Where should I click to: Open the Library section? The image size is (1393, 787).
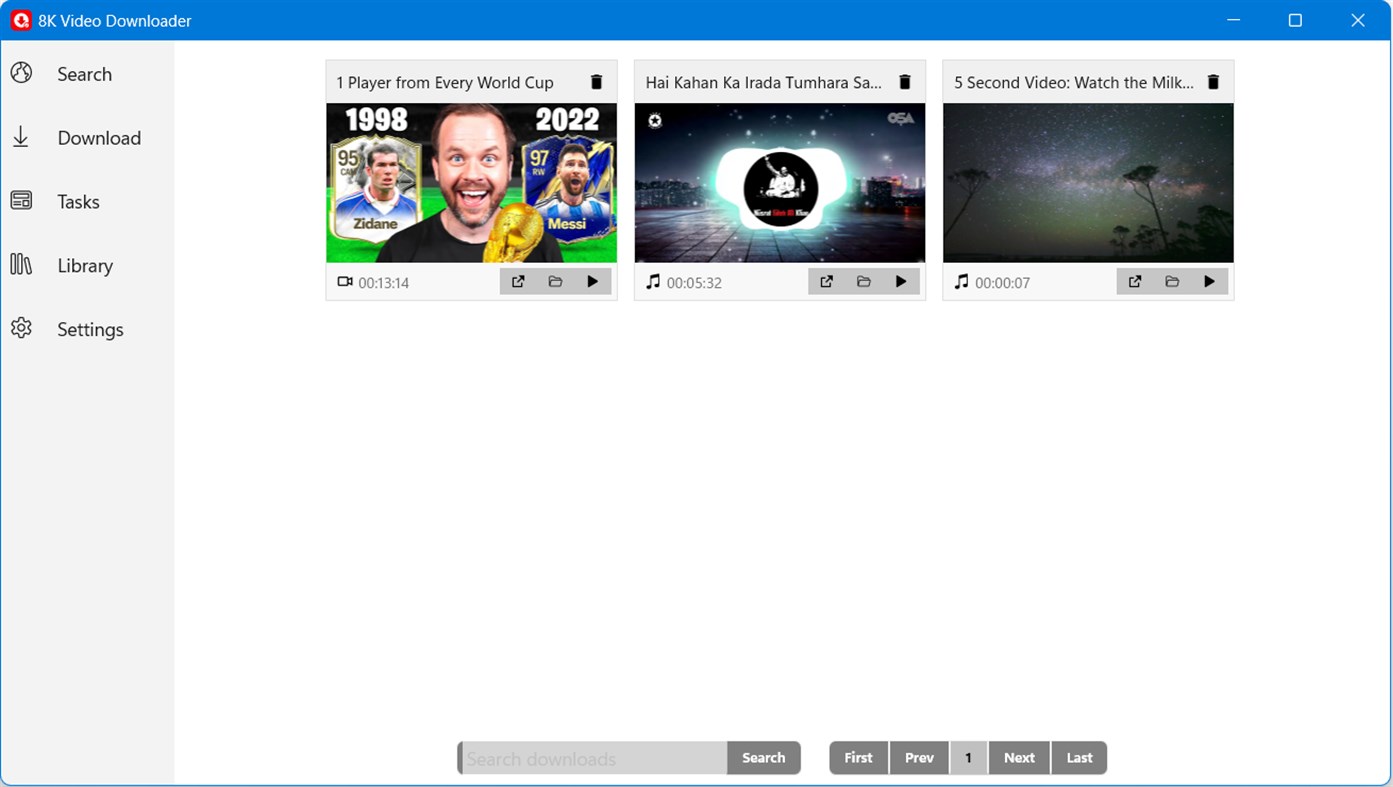[x=85, y=265]
